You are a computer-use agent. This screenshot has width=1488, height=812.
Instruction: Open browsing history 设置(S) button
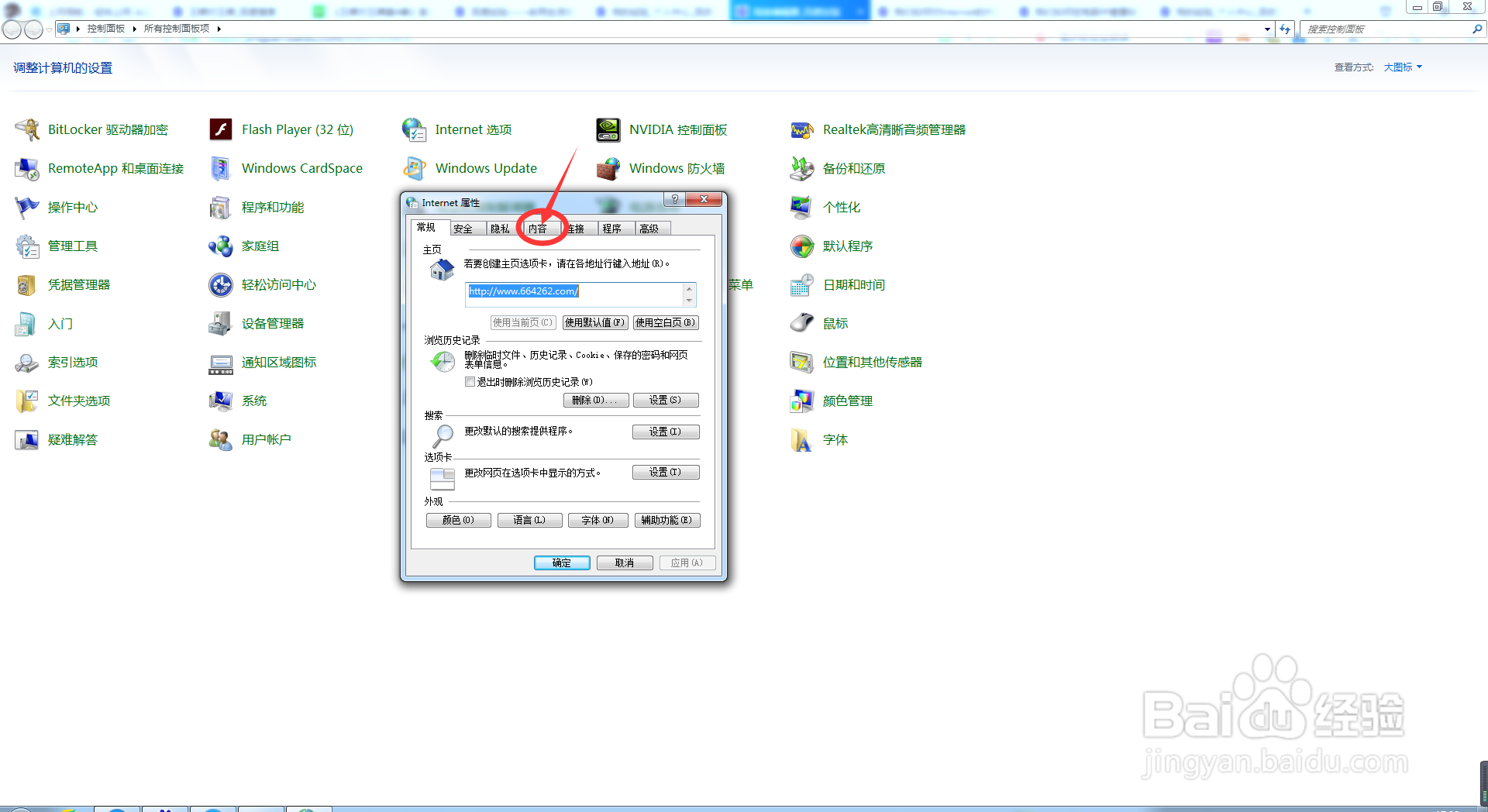coord(666,400)
